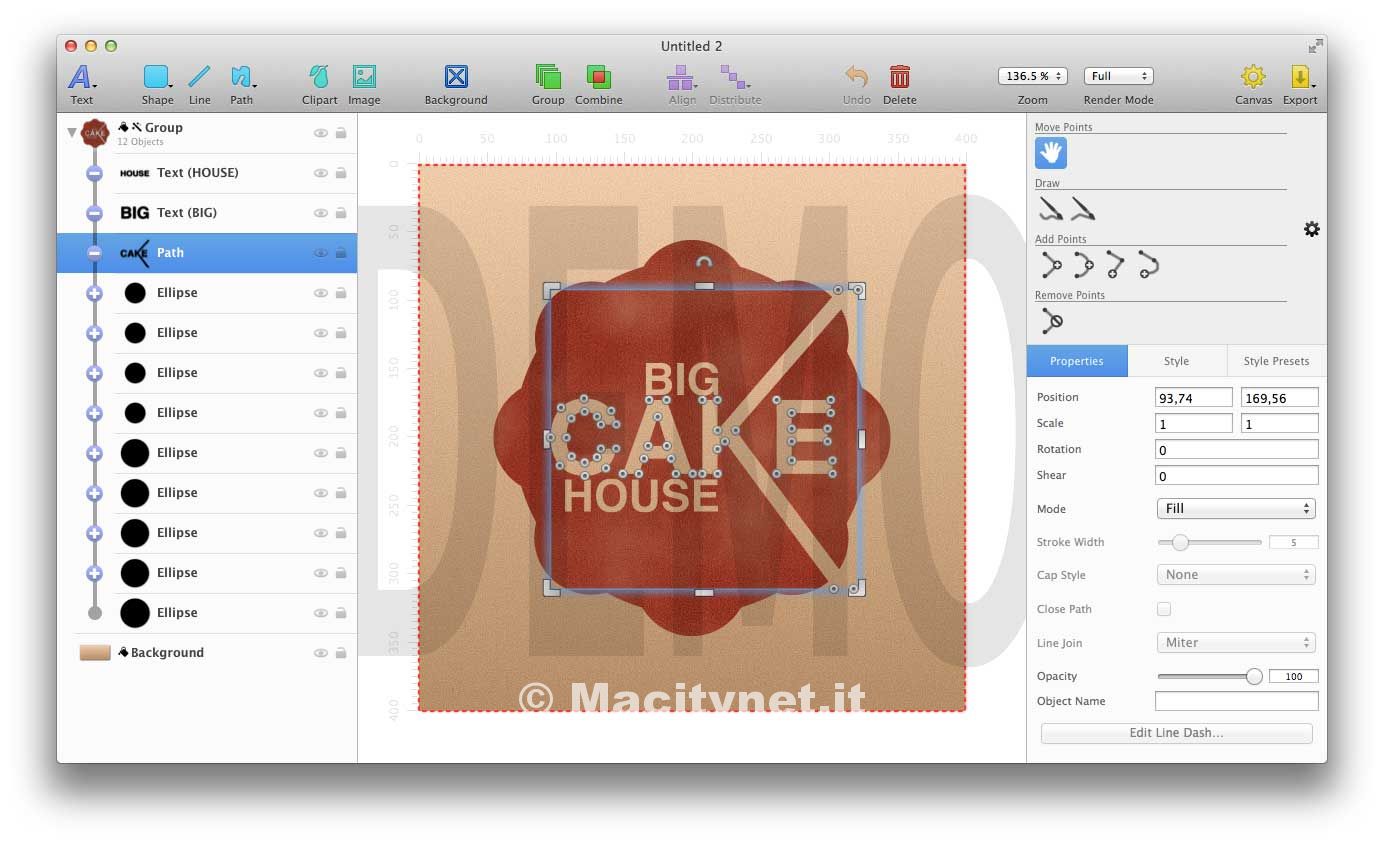Screen dimensions: 1384x842
Task: Hide the Text (BIG) layer
Action: [x=321, y=213]
